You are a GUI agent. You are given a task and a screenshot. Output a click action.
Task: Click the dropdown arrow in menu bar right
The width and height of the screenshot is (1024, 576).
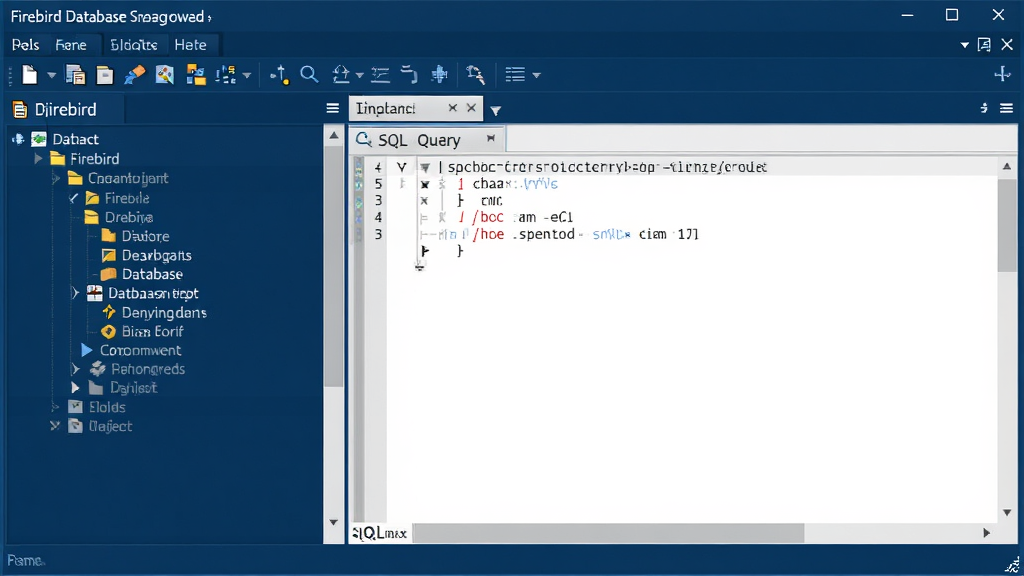click(965, 45)
